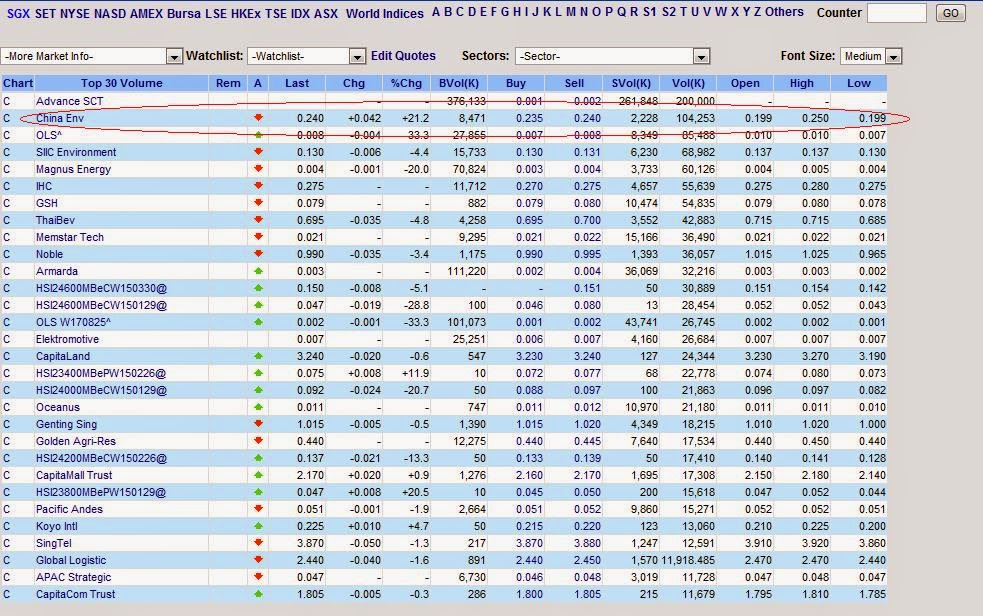Click SingTel open price 3.910
This screenshot has width=983, height=616.
pyautogui.click(x=759, y=543)
